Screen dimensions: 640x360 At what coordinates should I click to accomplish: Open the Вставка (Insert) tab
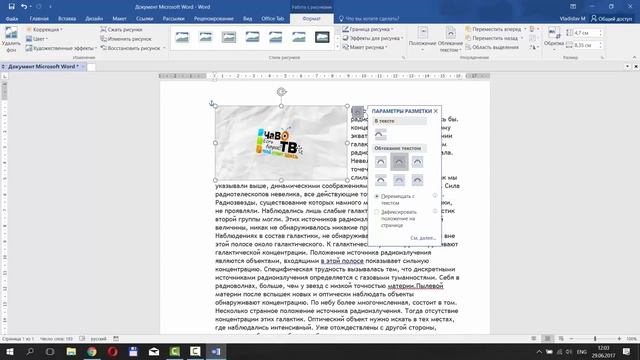[67, 19]
